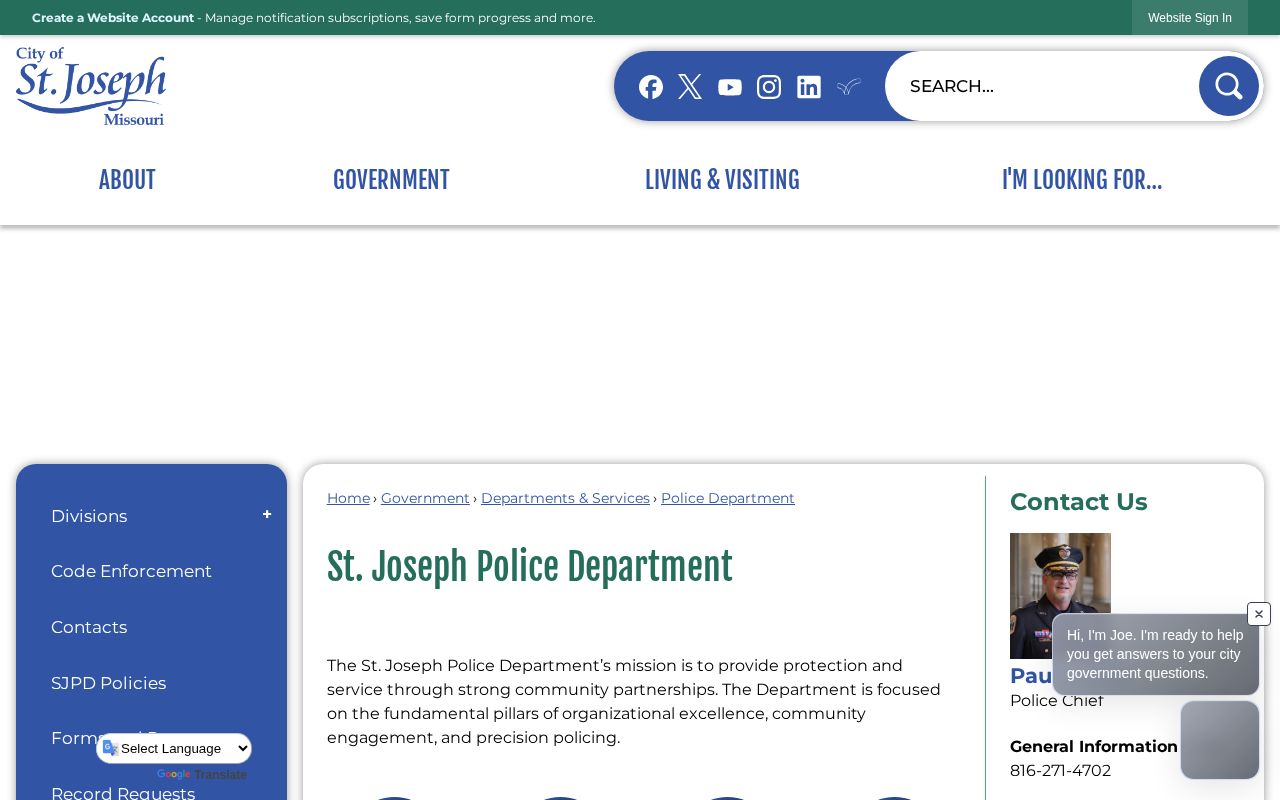Open Divisions in the sidebar

[x=89, y=516]
